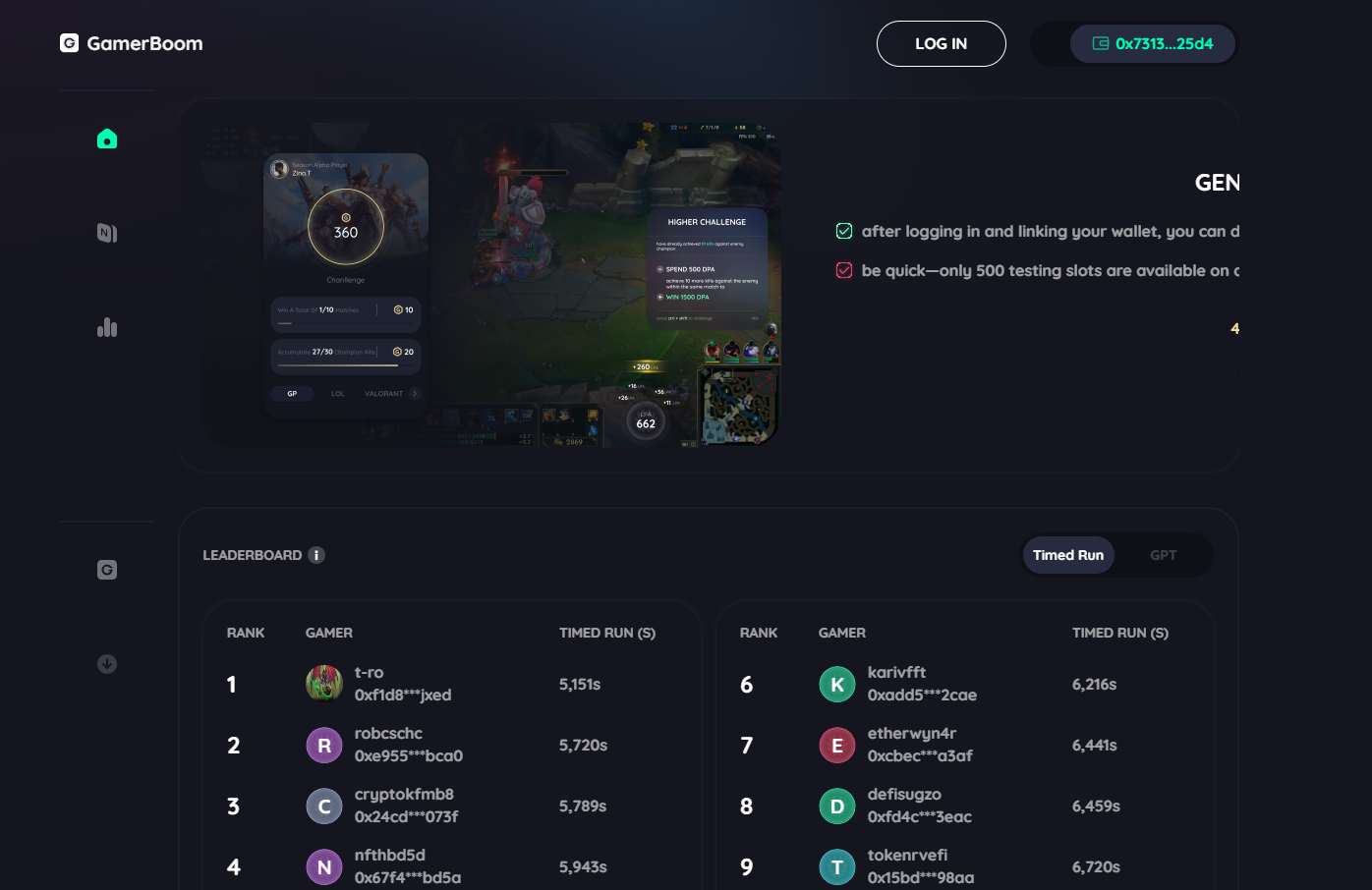This screenshot has height=890, width=1372.
Task: Open the Home icon in the sidebar
Action: 107,139
